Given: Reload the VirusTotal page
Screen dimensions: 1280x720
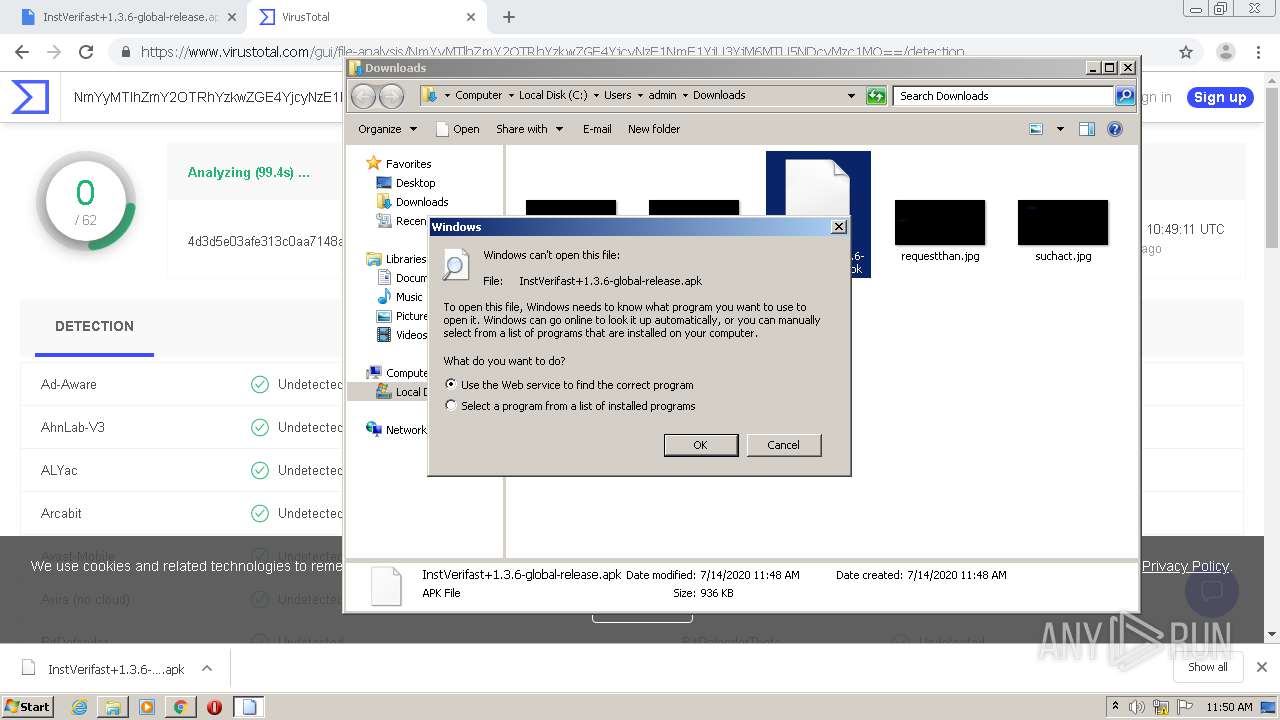Looking at the screenshot, I should pyautogui.click(x=86, y=52).
